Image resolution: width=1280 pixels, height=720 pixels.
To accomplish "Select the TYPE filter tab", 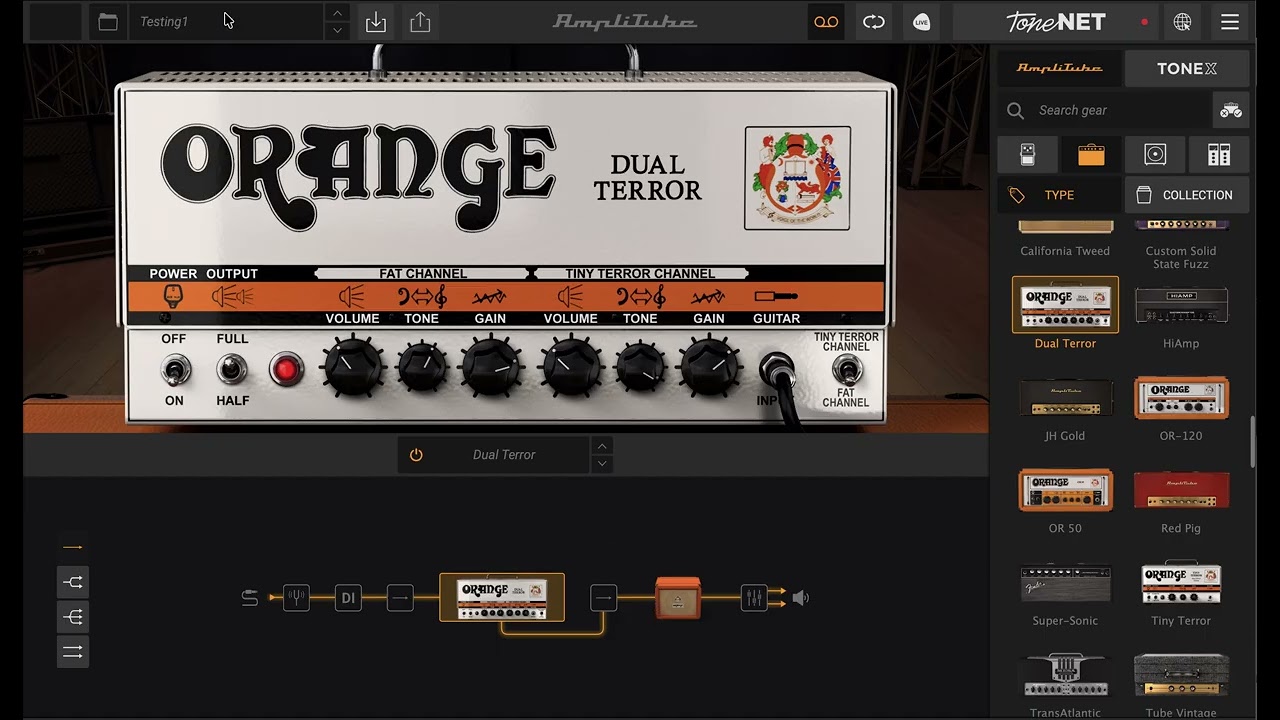I will 1059,195.
